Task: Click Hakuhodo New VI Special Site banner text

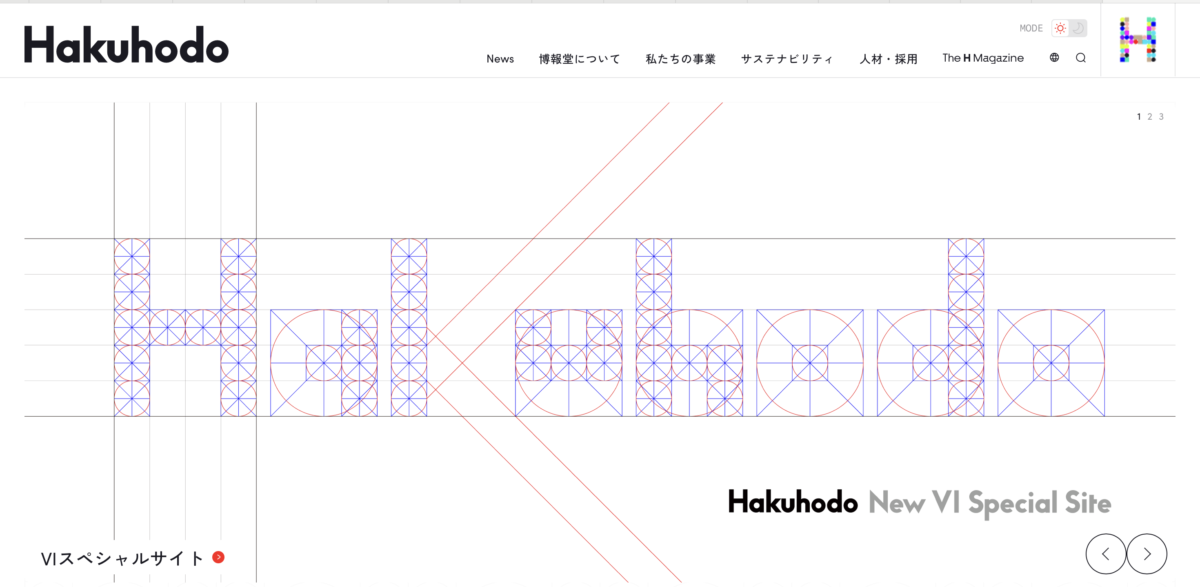Action: 919,502
